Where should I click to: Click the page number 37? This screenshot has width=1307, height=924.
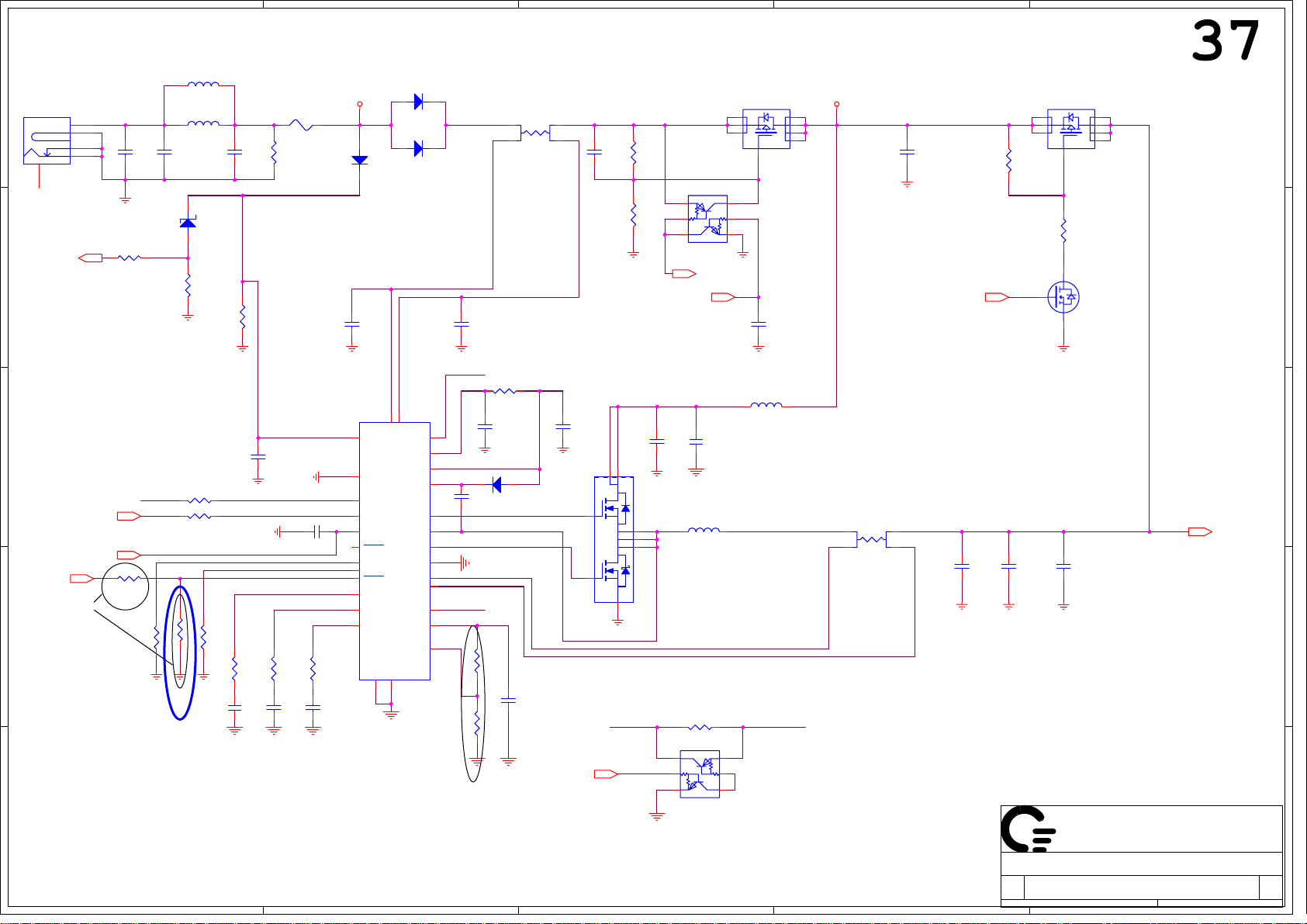pyautogui.click(x=1226, y=41)
